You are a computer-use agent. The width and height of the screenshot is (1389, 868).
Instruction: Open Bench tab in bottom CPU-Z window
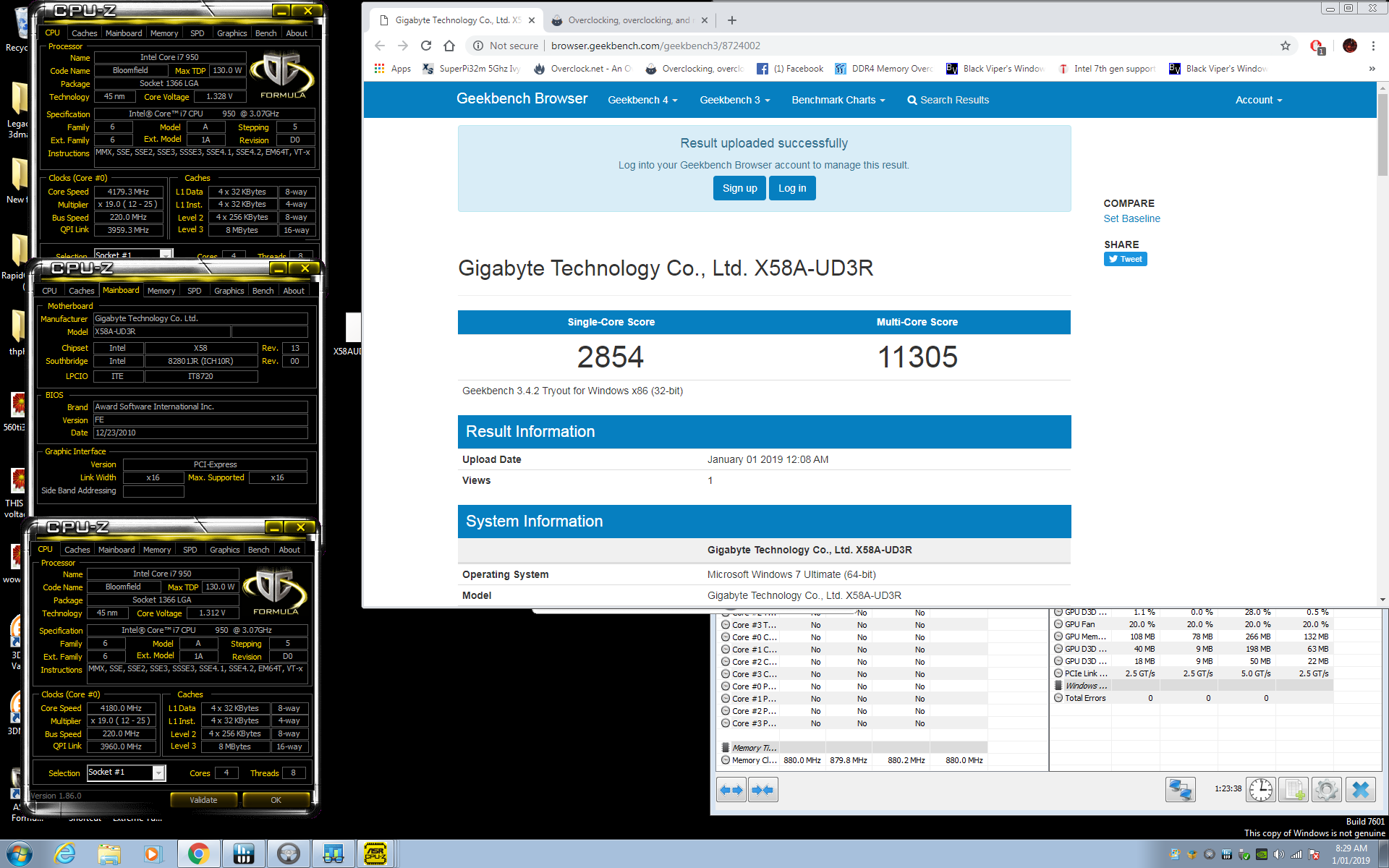pyautogui.click(x=258, y=550)
